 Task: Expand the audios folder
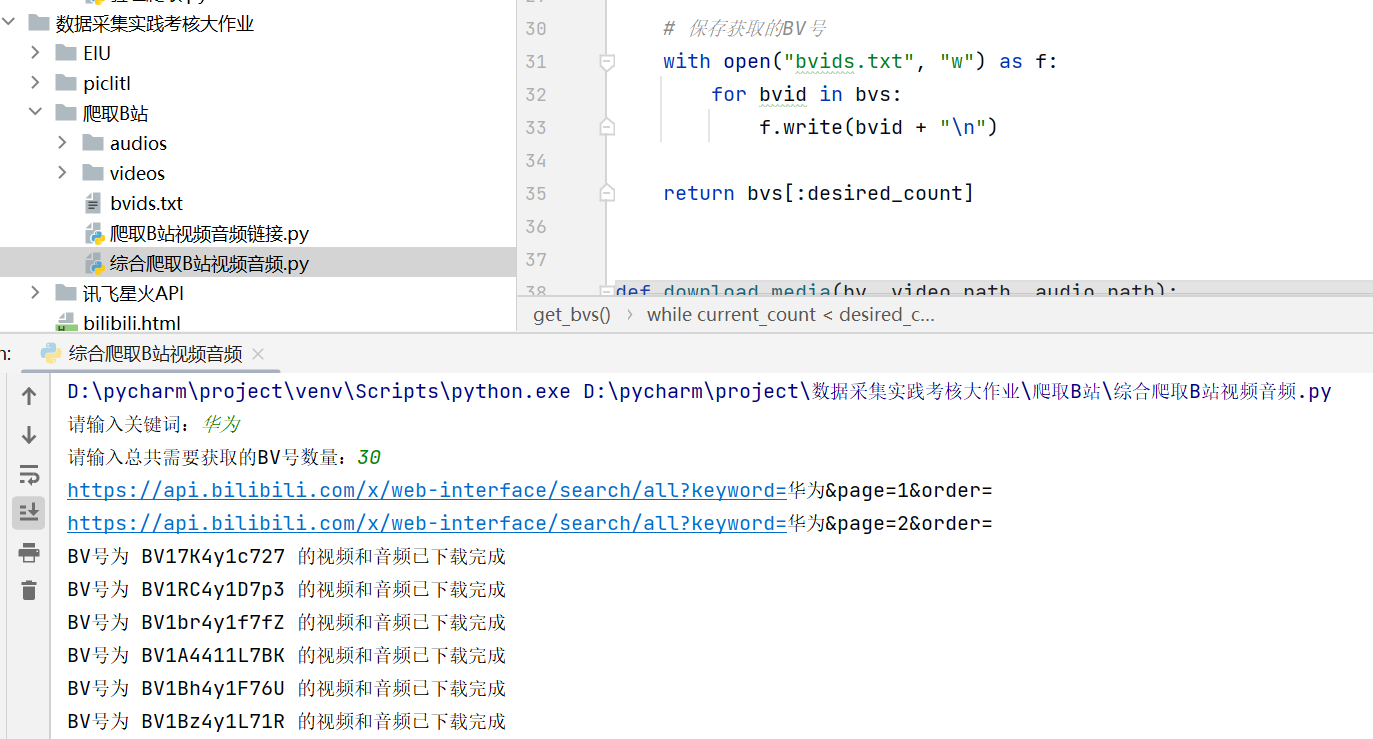(x=62, y=143)
